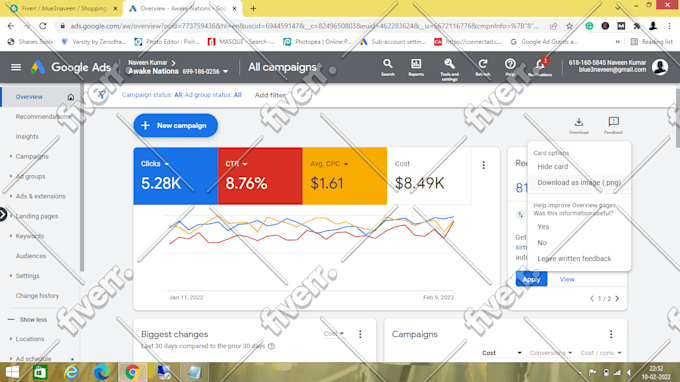Click home icon beside Overview
Viewport: 680px width, 382px height.
pyautogui.click(x=71, y=97)
